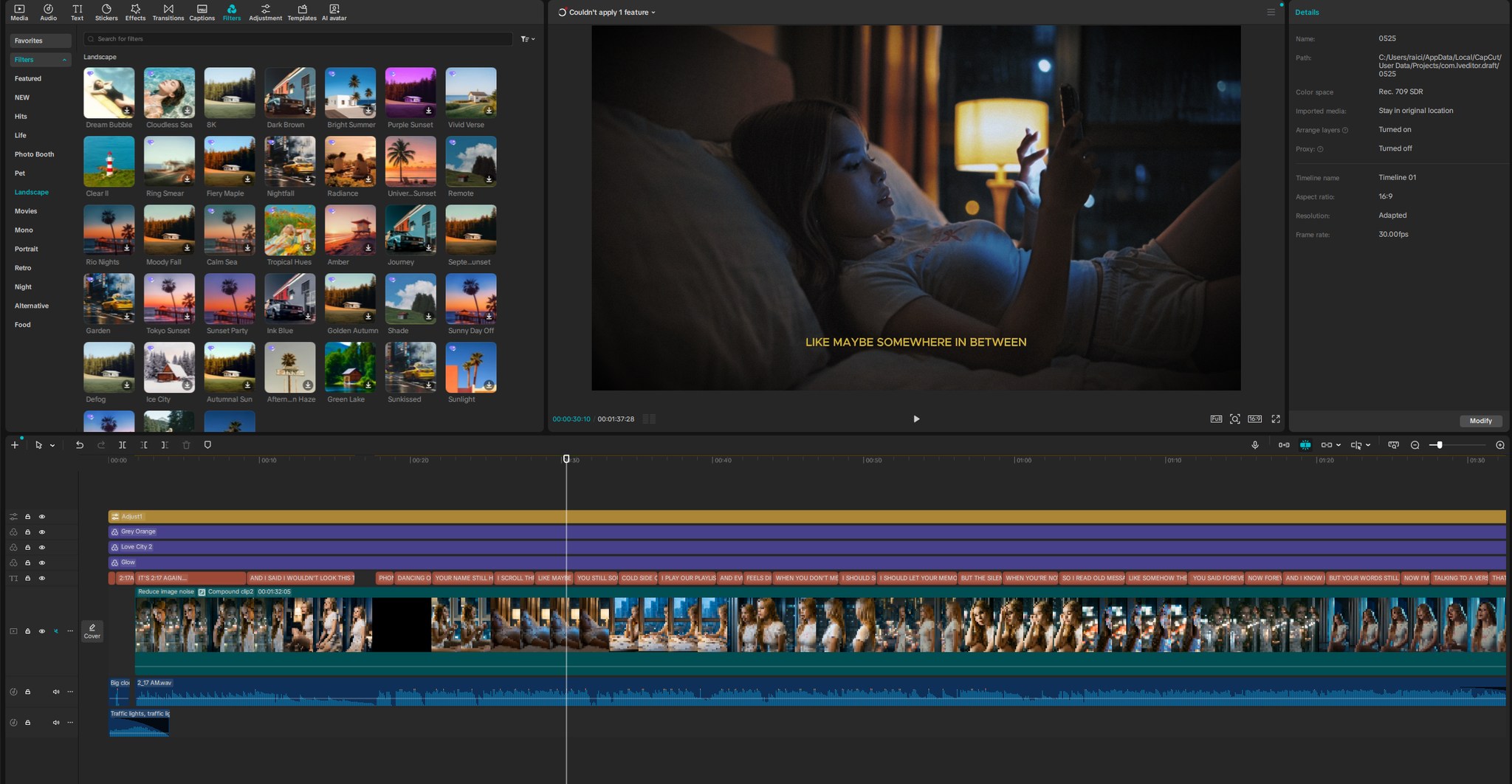Click the split clip tool icon

[x=123, y=445]
